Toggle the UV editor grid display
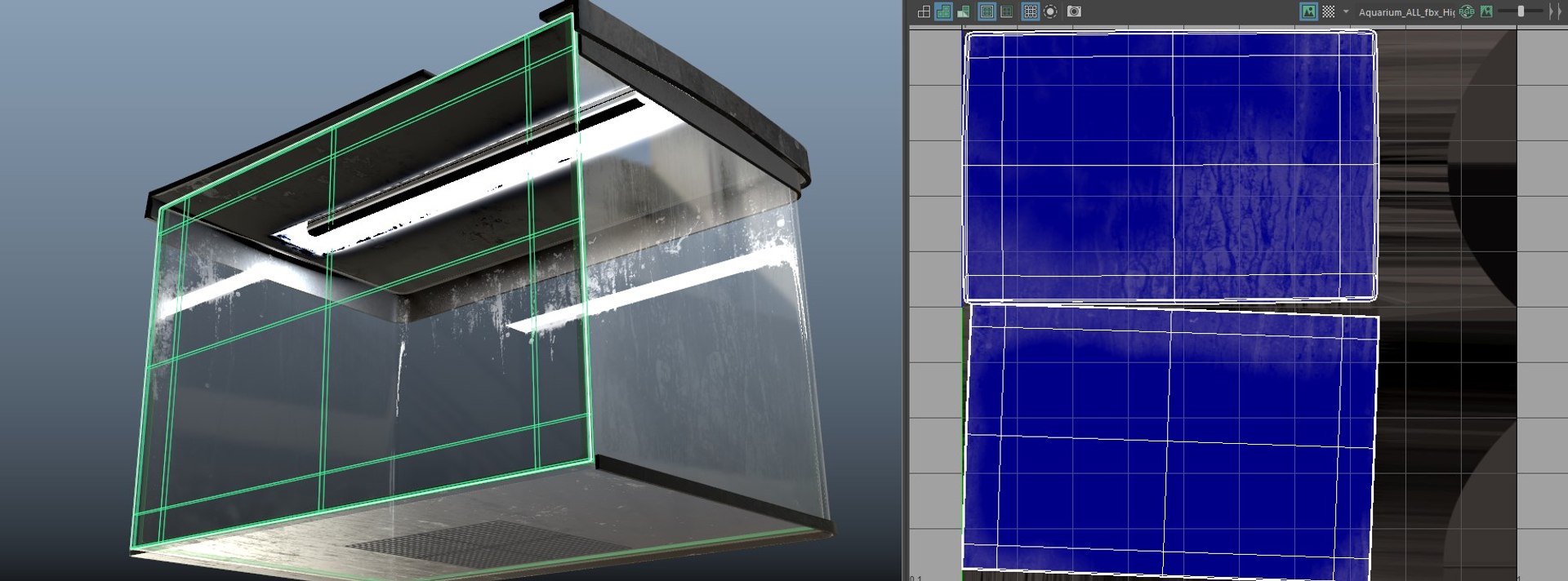Viewport: 1568px width, 581px height. pos(1031,11)
